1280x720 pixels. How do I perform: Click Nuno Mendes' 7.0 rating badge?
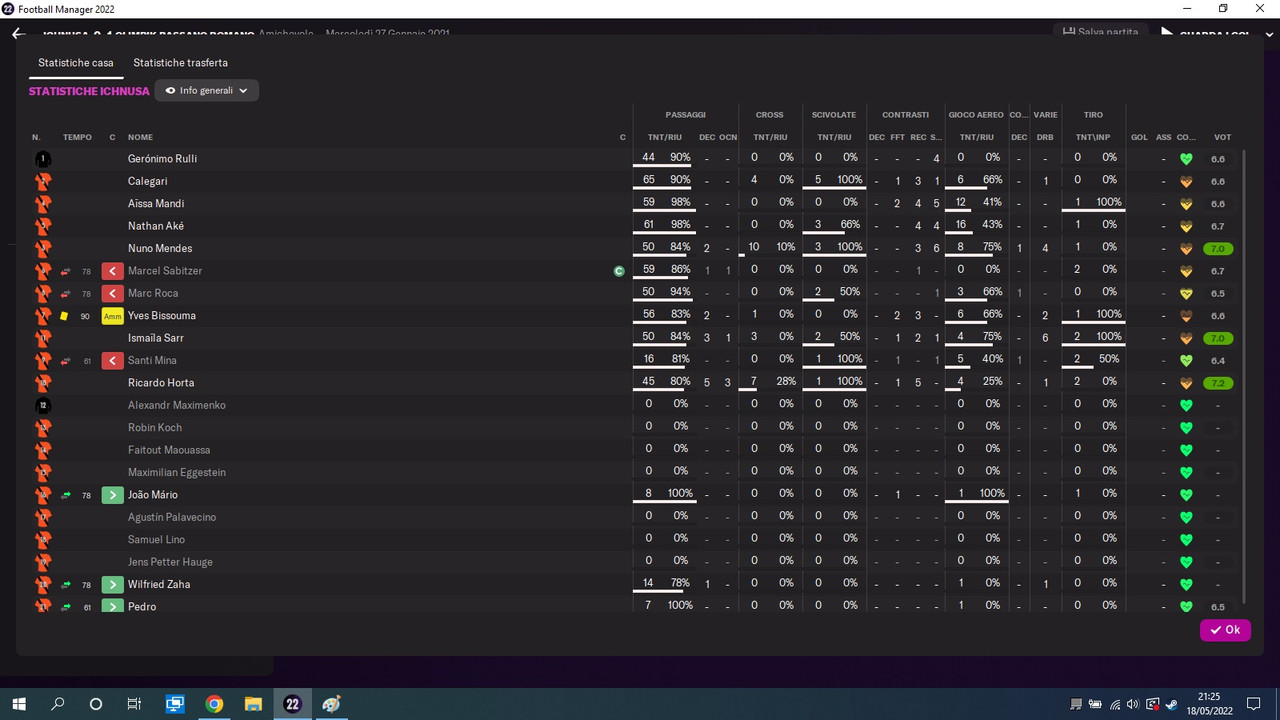click(1219, 248)
